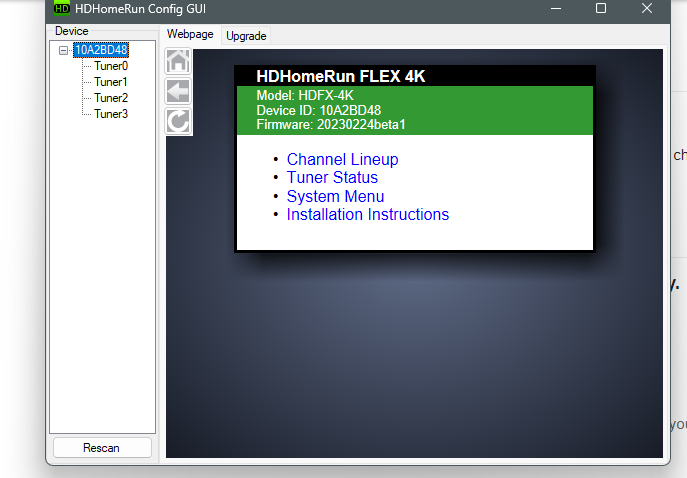Open the Tuner Status link

point(332,178)
